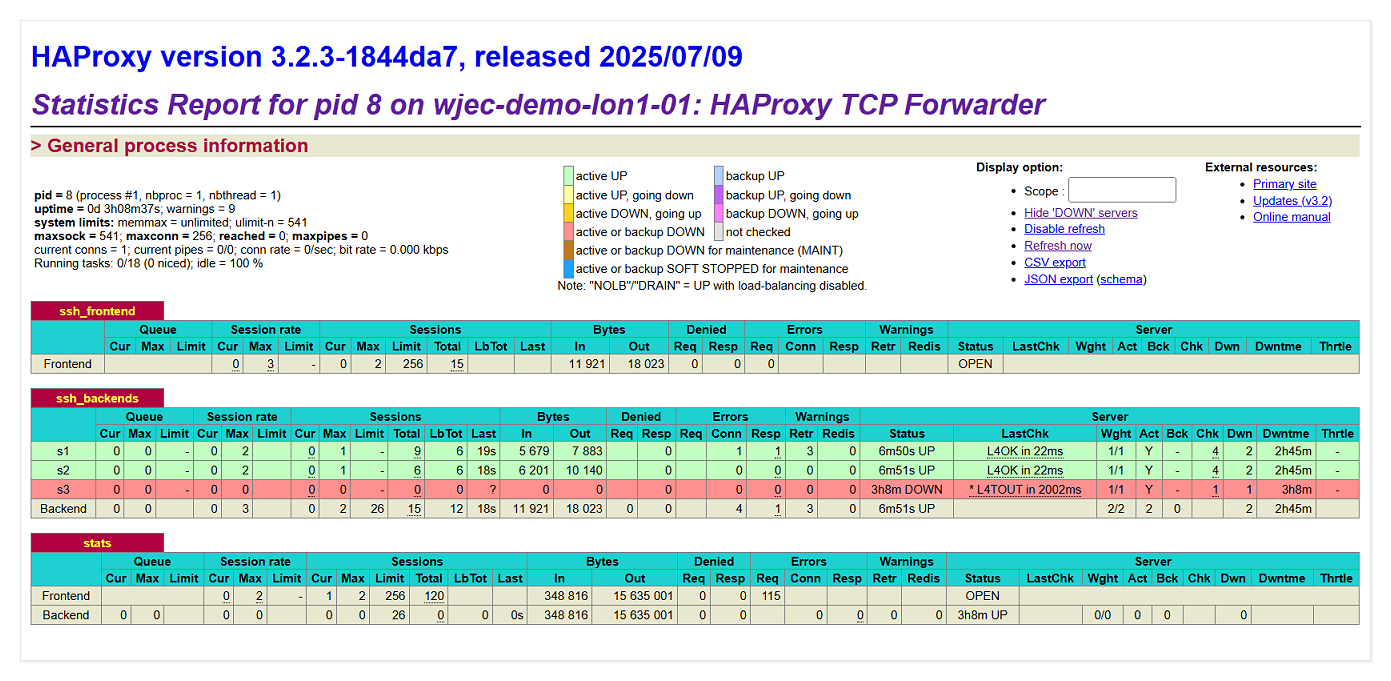The image size is (1391, 681).
Task: Click the SOFT STOPPED legend color box
Action: (568, 269)
